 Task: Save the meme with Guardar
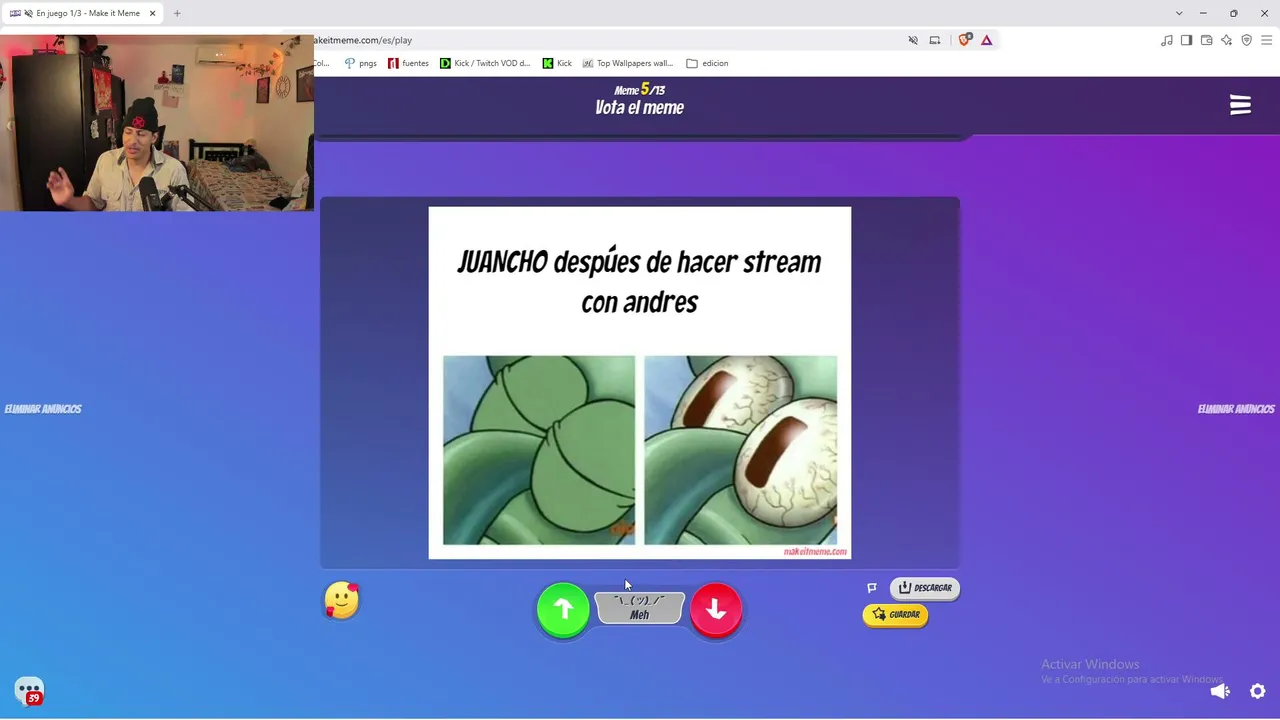(x=895, y=615)
